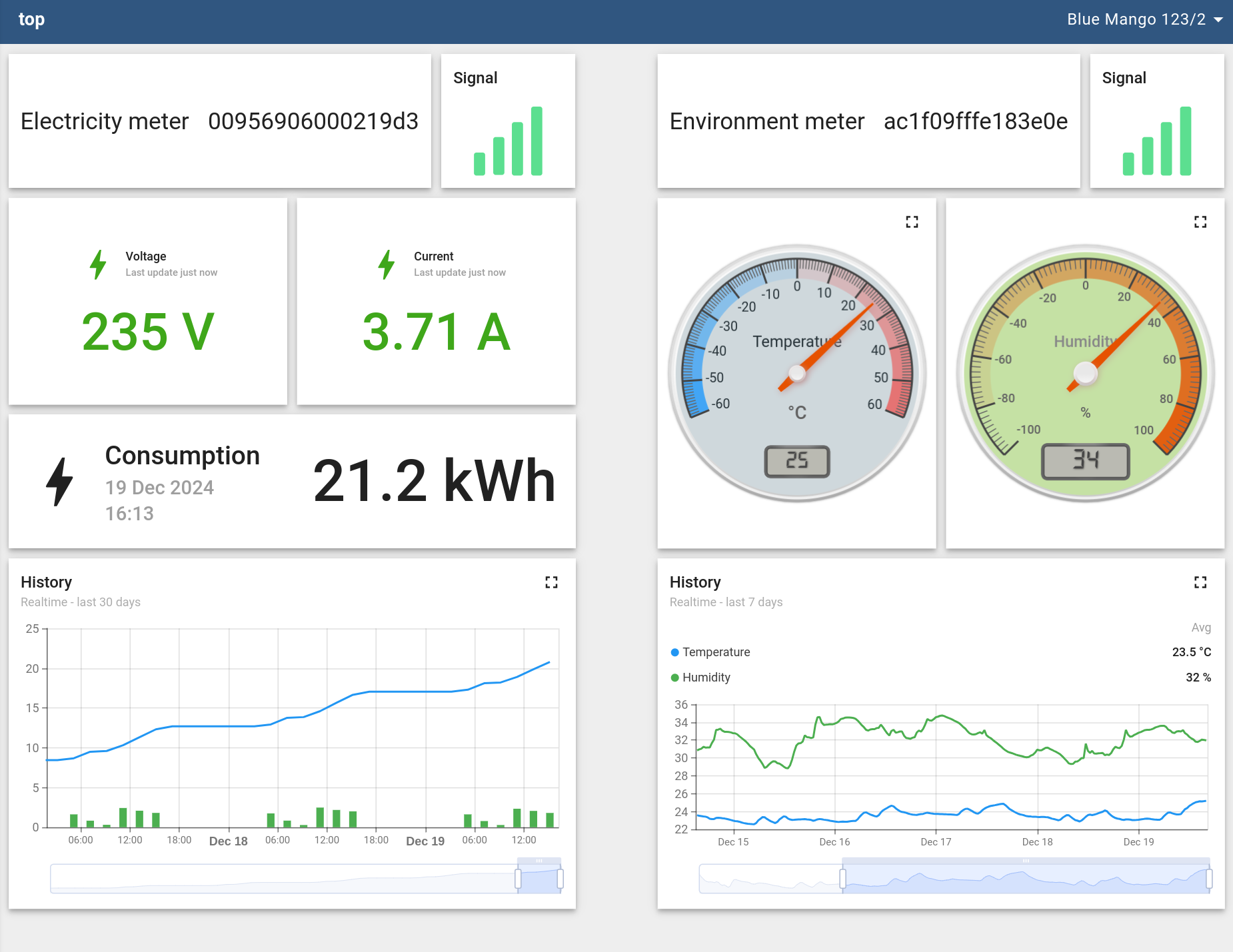Go to the top dashboard link
The image size is (1233, 952).
point(31,19)
